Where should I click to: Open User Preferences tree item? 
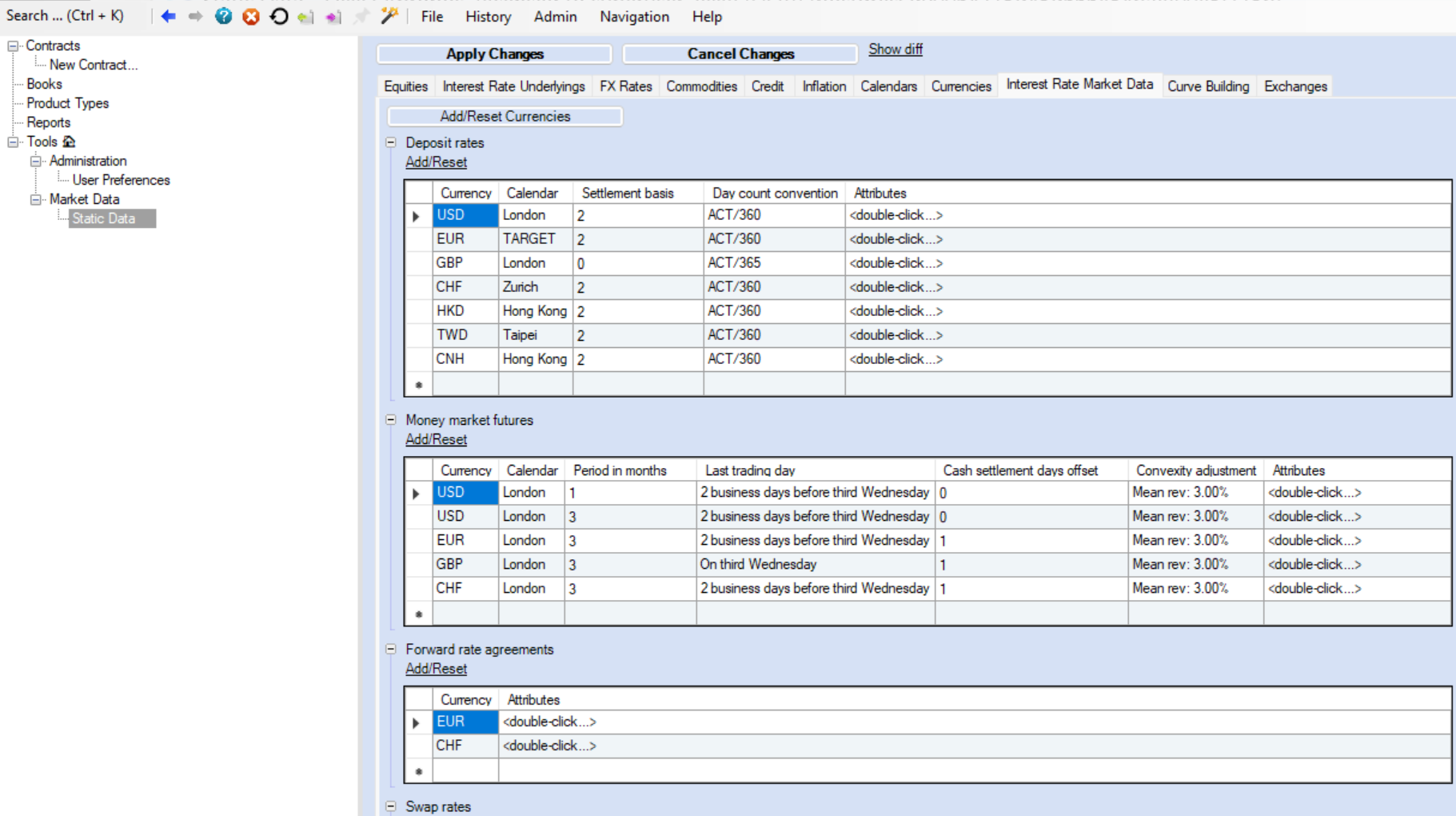(121, 180)
